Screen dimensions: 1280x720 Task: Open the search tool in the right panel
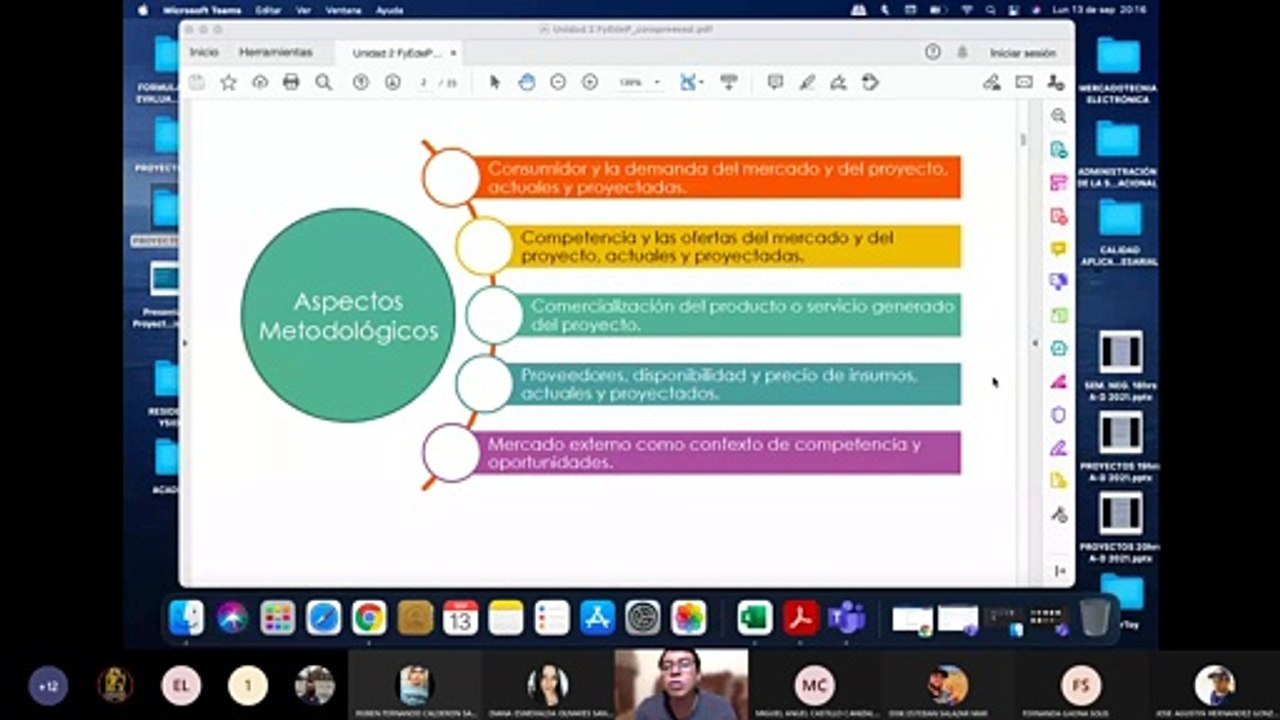coord(1058,116)
